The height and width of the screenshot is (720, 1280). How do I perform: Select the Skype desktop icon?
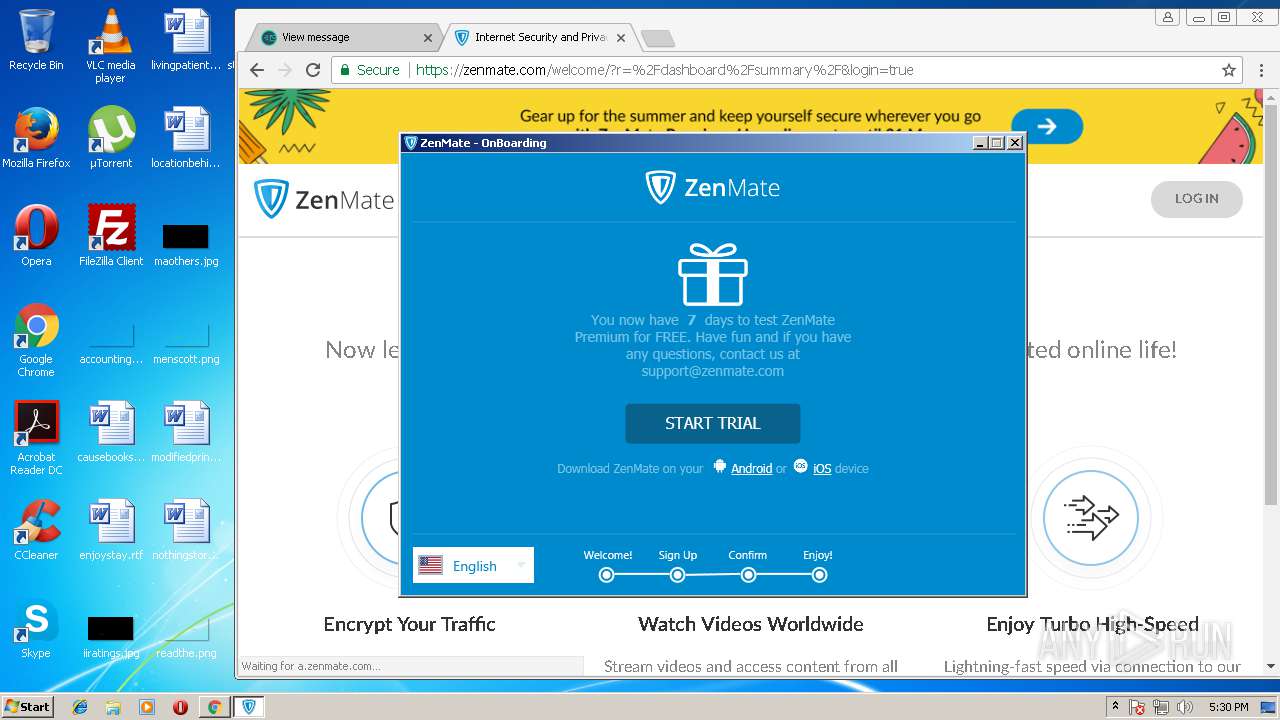coord(36,628)
